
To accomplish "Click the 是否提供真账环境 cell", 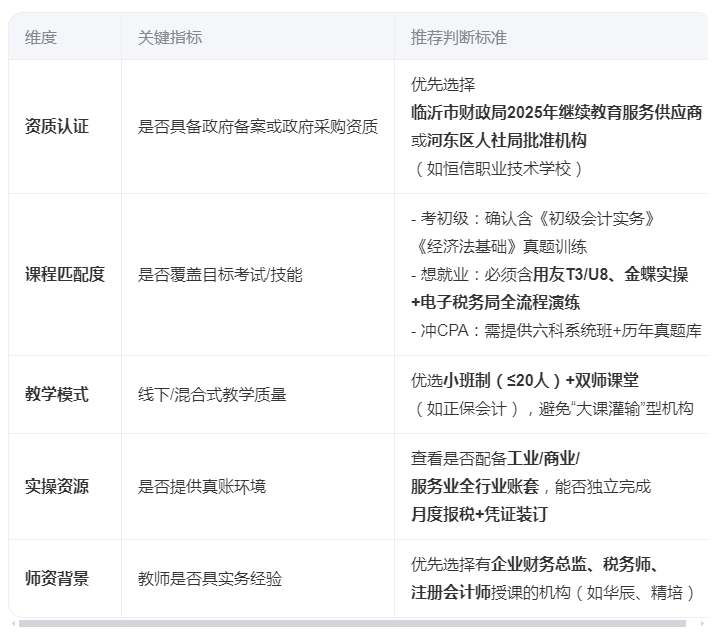I will pyautogui.click(x=201, y=487).
